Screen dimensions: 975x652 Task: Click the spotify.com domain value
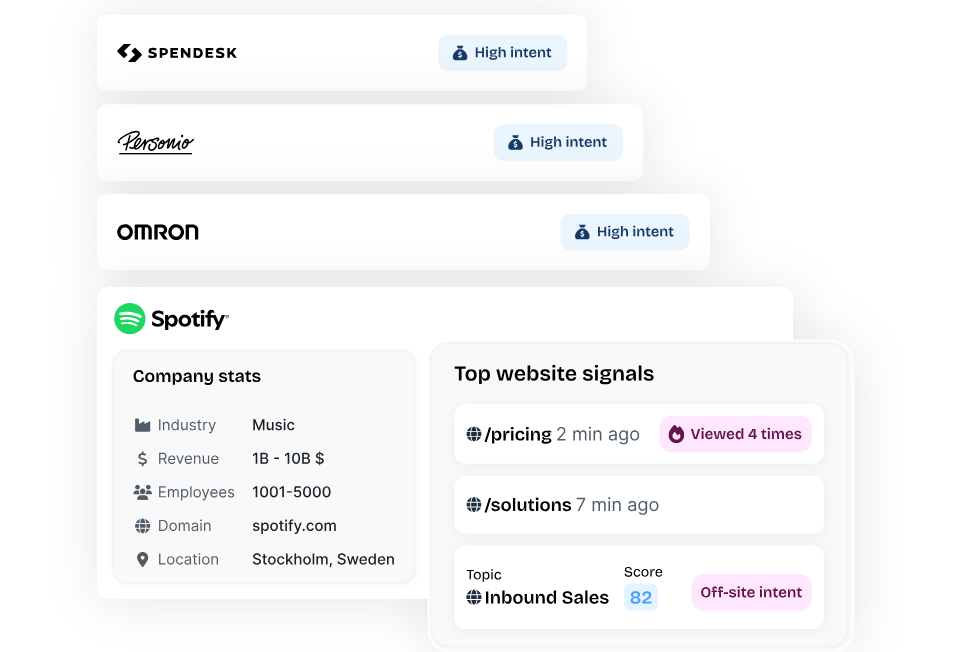point(294,526)
